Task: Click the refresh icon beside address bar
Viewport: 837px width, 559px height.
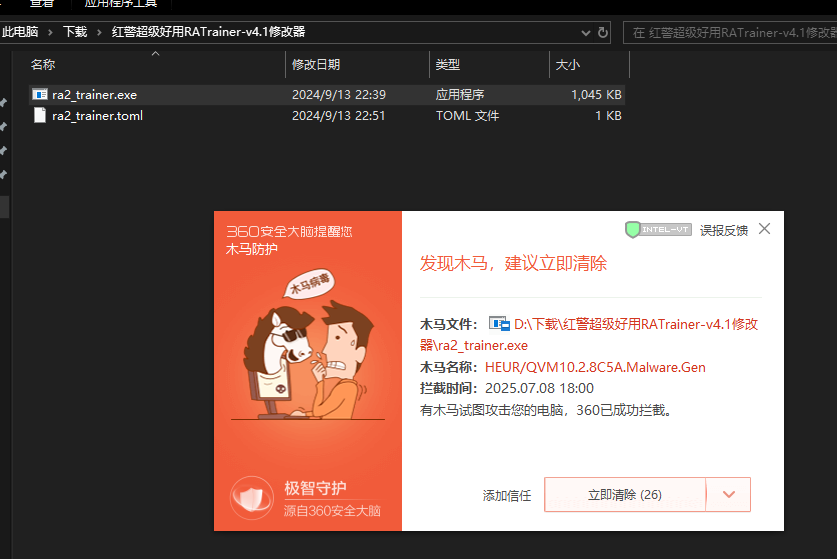Action: [603, 32]
